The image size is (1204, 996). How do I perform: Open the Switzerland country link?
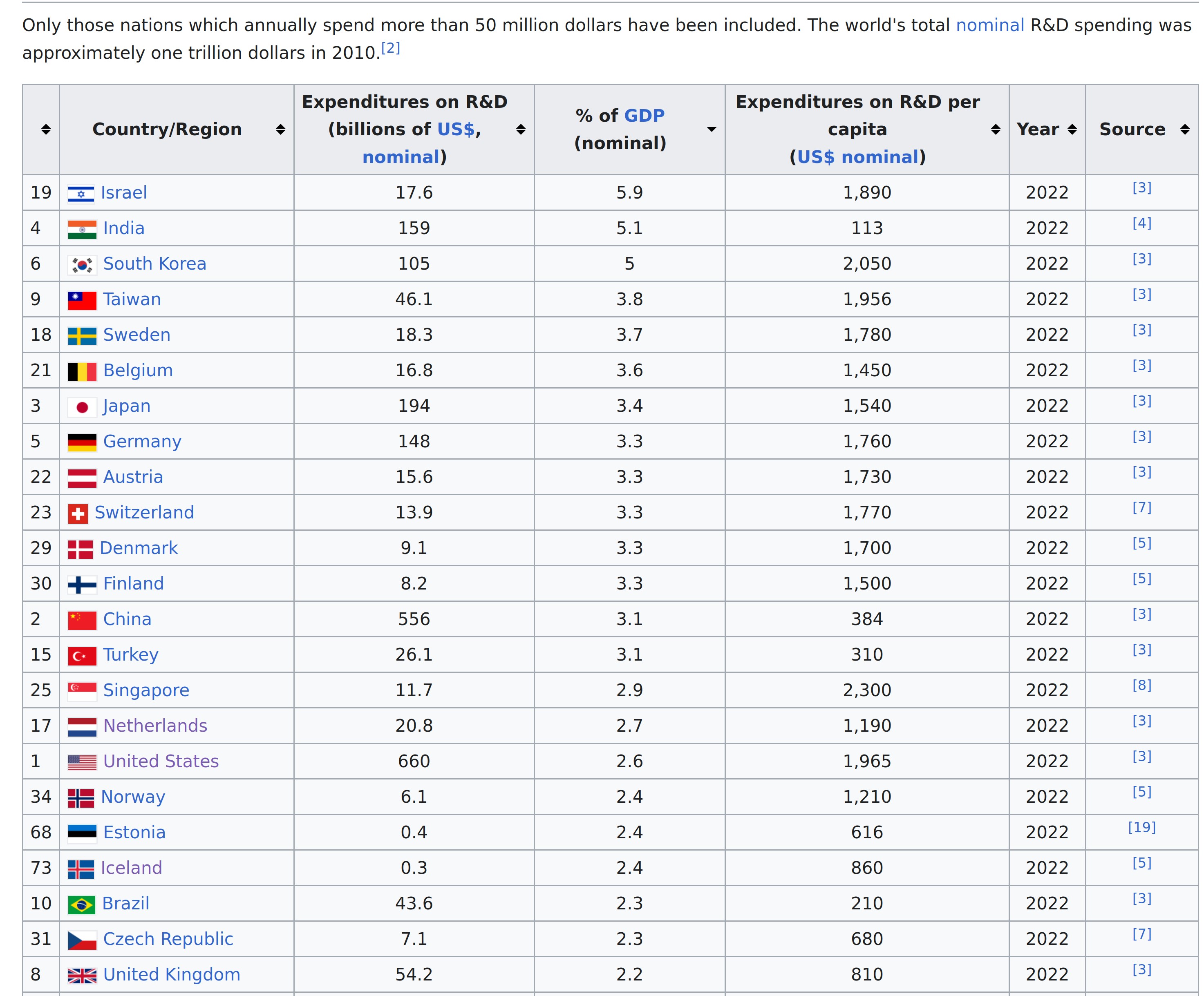[x=145, y=512]
